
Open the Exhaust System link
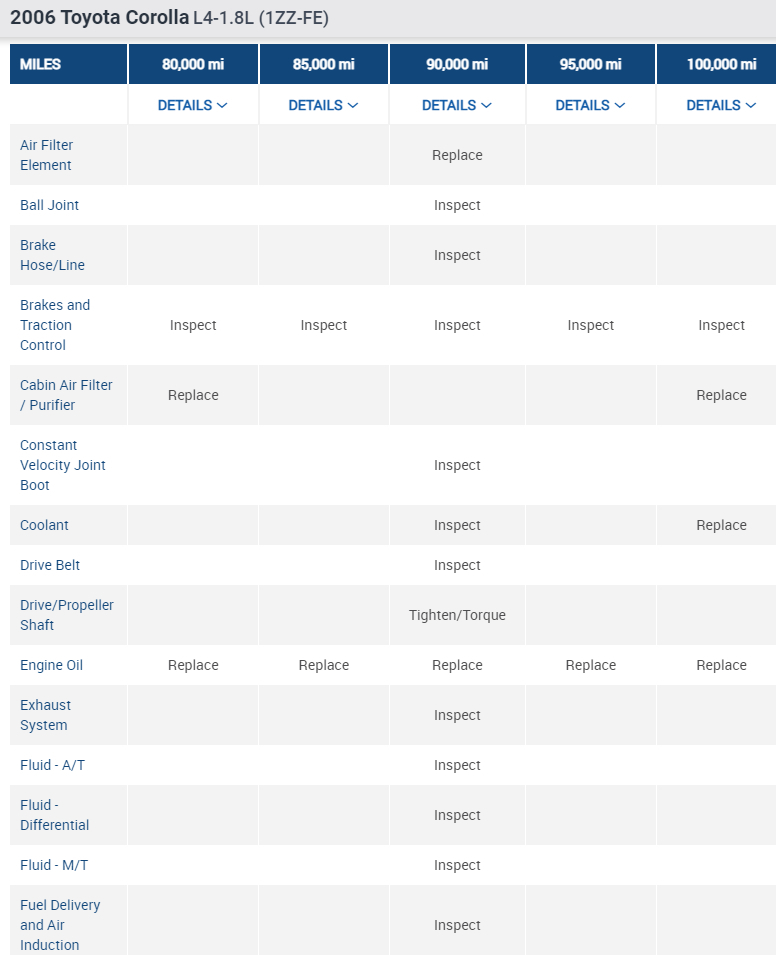coord(45,715)
